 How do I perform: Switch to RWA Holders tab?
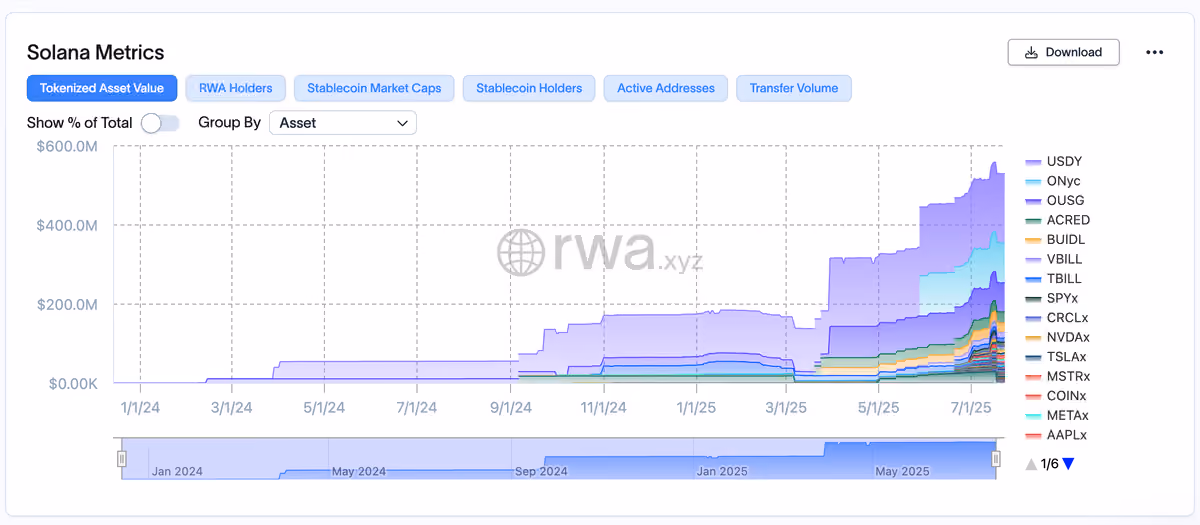click(236, 88)
